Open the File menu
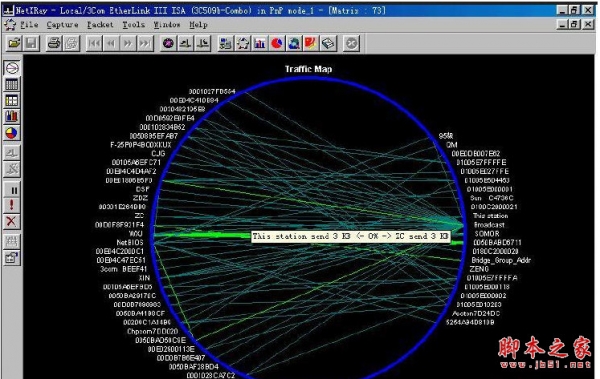This screenshot has height=379, width=600. (x=29, y=25)
